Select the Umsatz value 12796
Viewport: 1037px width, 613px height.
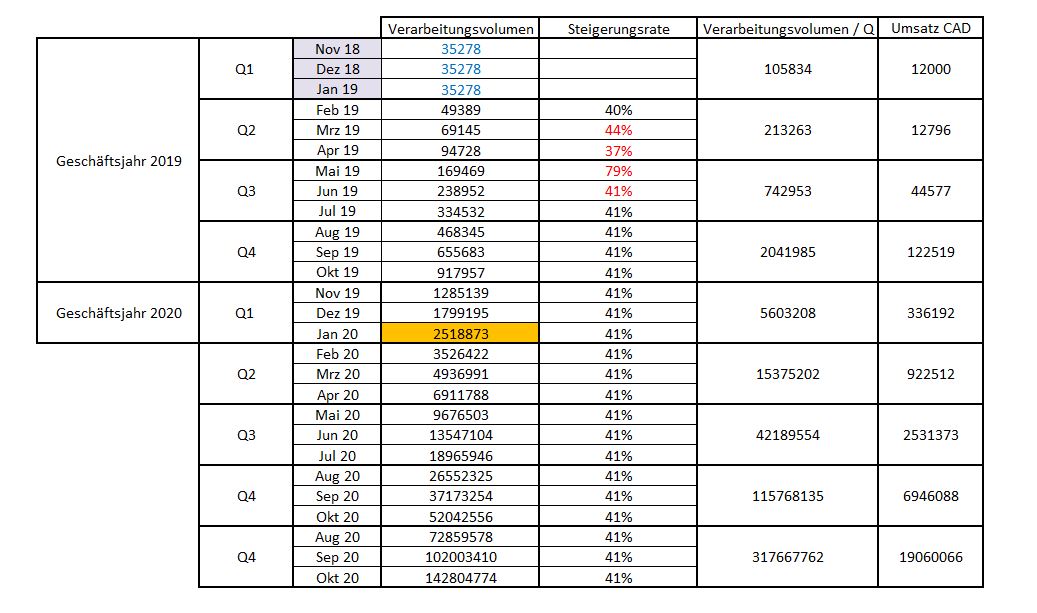tap(931, 130)
